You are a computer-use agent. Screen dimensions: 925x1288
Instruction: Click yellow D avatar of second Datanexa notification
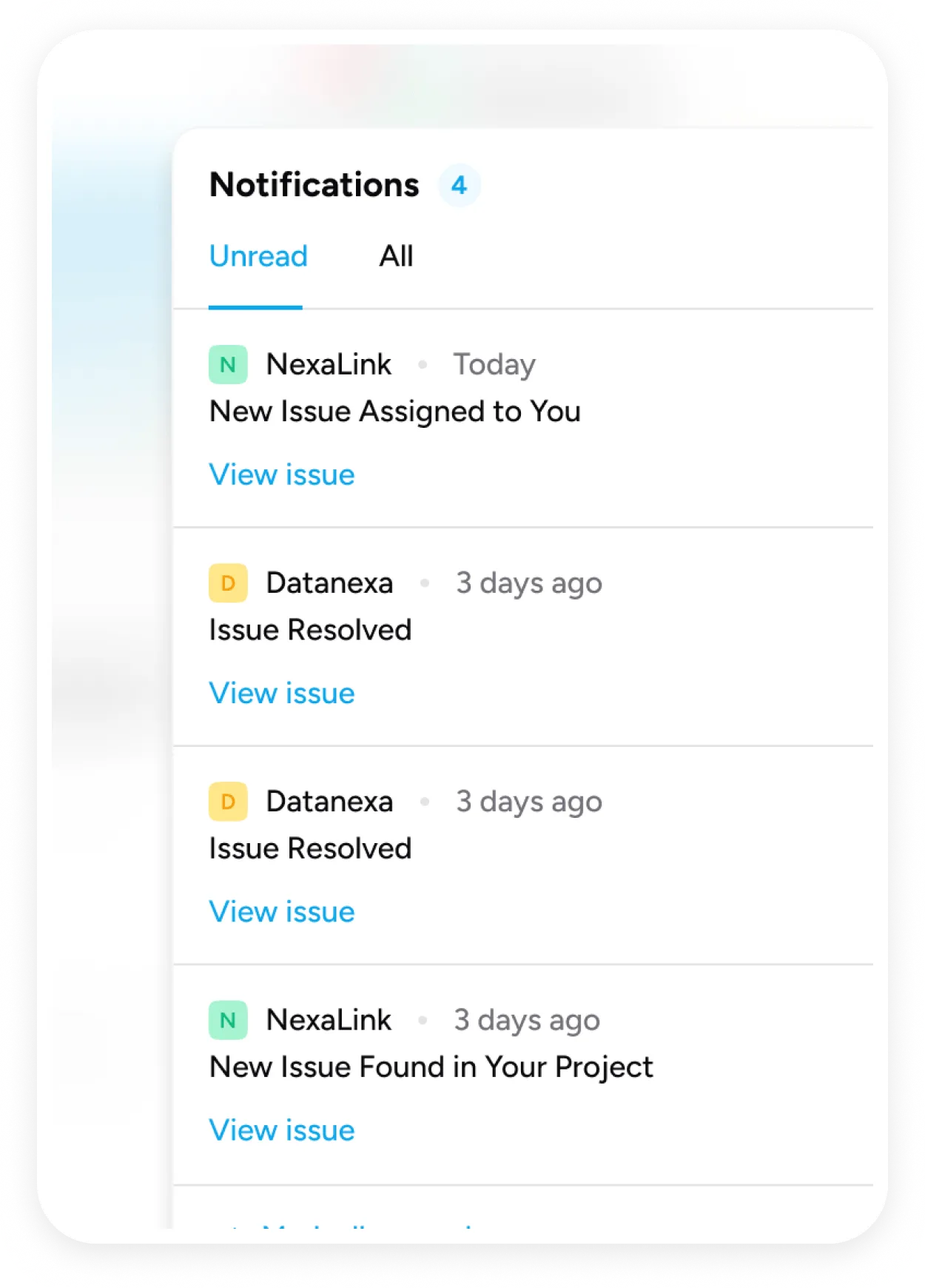point(228,802)
